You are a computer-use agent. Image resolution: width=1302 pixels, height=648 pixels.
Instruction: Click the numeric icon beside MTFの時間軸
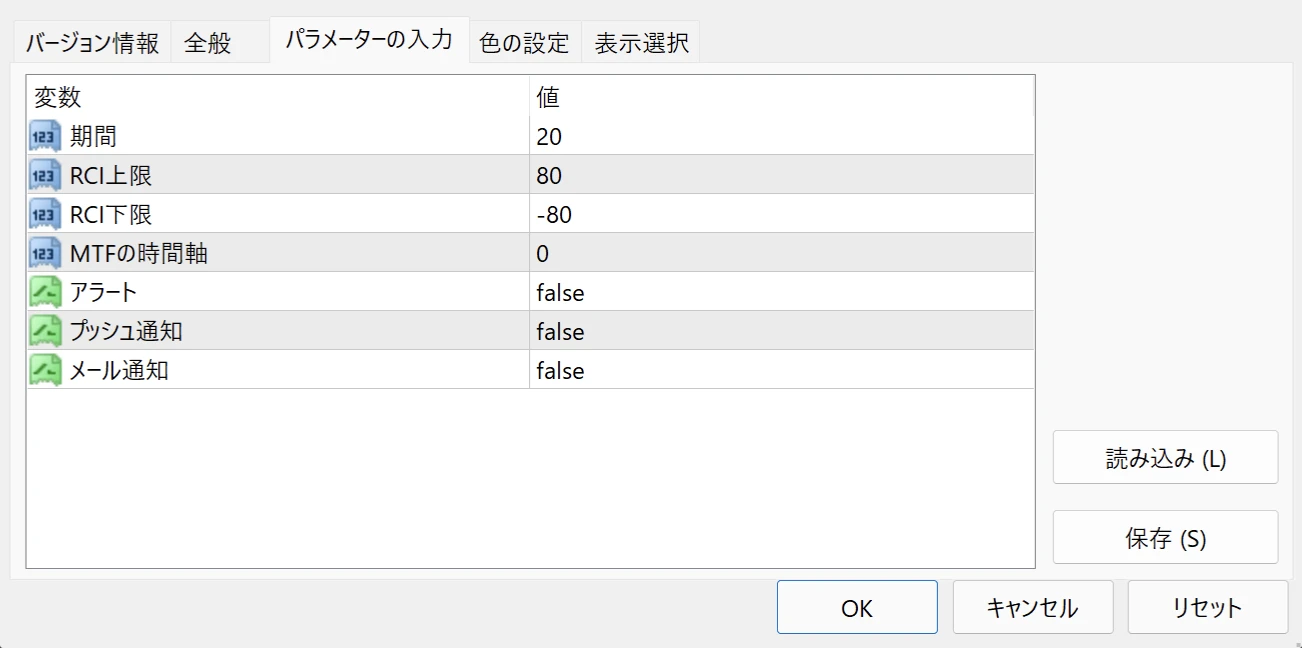(44, 252)
